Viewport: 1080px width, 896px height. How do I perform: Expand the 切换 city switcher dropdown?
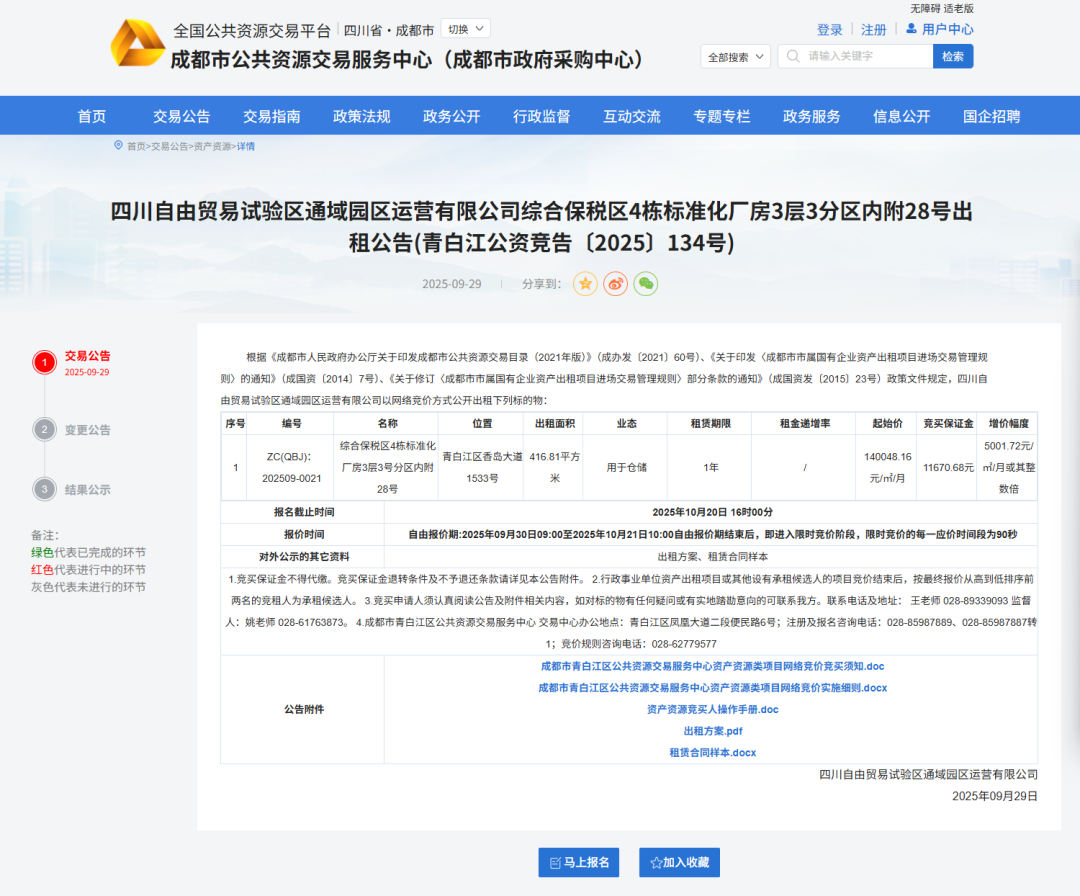(465, 29)
